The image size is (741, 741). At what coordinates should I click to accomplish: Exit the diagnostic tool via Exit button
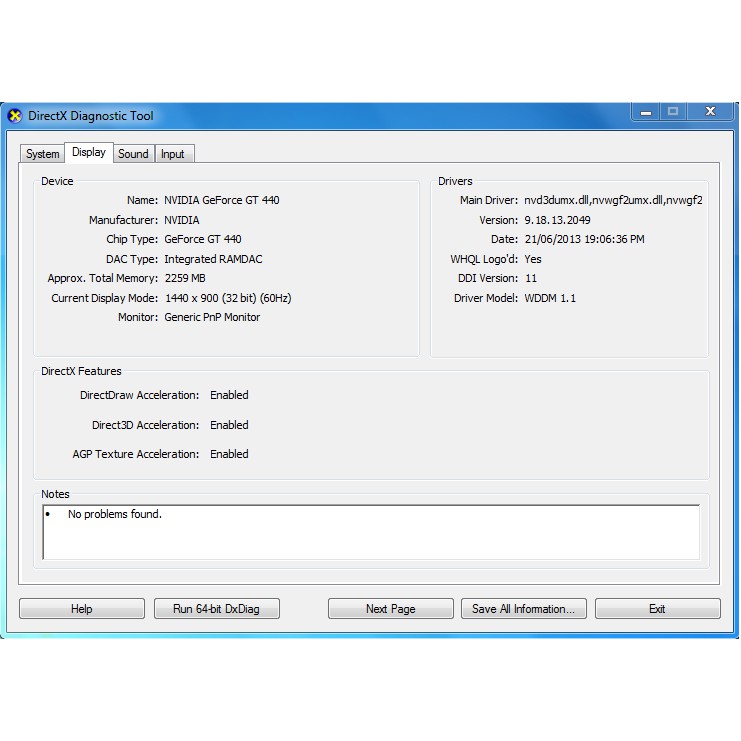click(657, 609)
